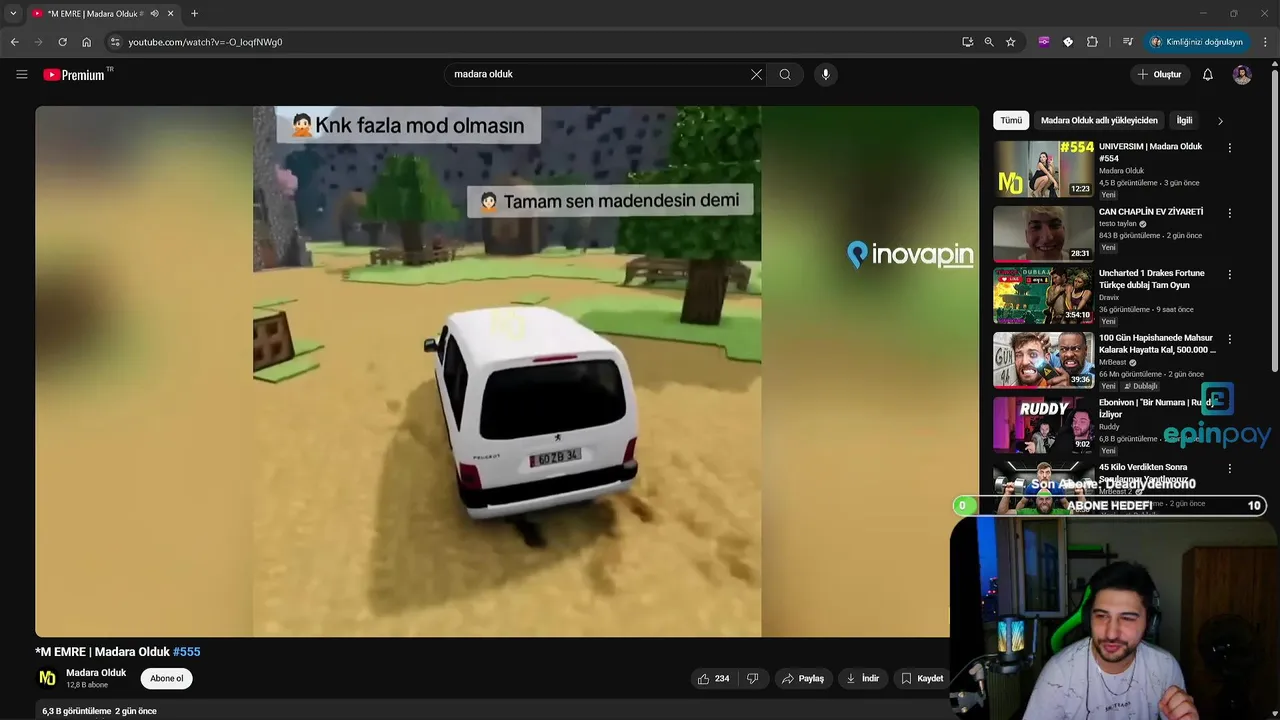Close the M EMRE YouTube tab
This screenshot has width=1280, height=720.
pos(171,14)
